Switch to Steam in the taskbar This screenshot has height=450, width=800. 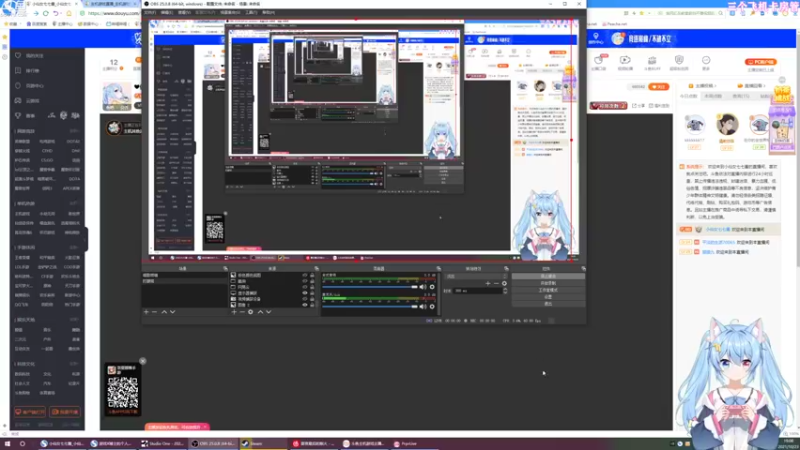[x=262, y=444]
